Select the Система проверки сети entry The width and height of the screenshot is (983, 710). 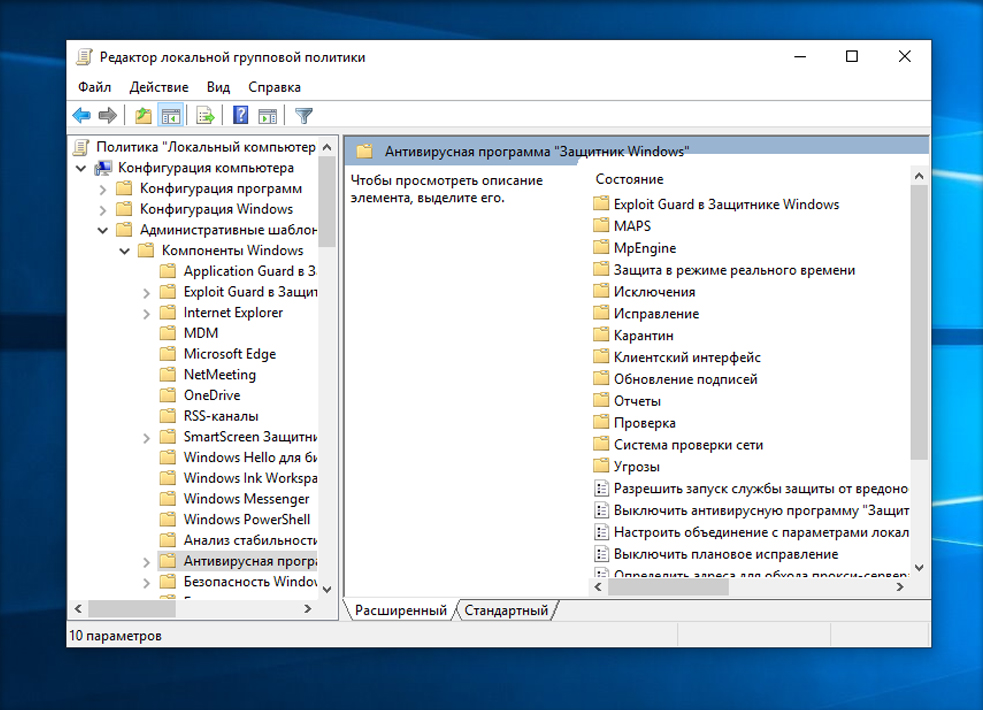[688, 445]
